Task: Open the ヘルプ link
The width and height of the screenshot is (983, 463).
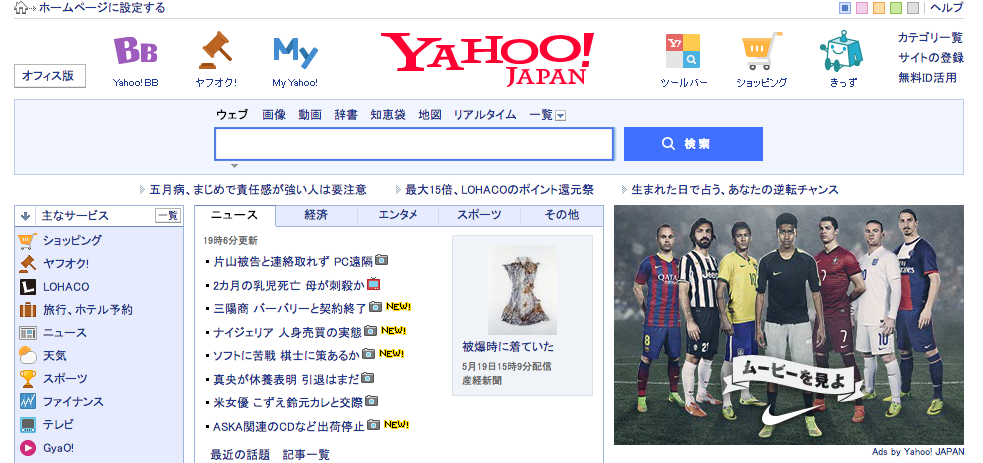Action: [x=947, y=8]
